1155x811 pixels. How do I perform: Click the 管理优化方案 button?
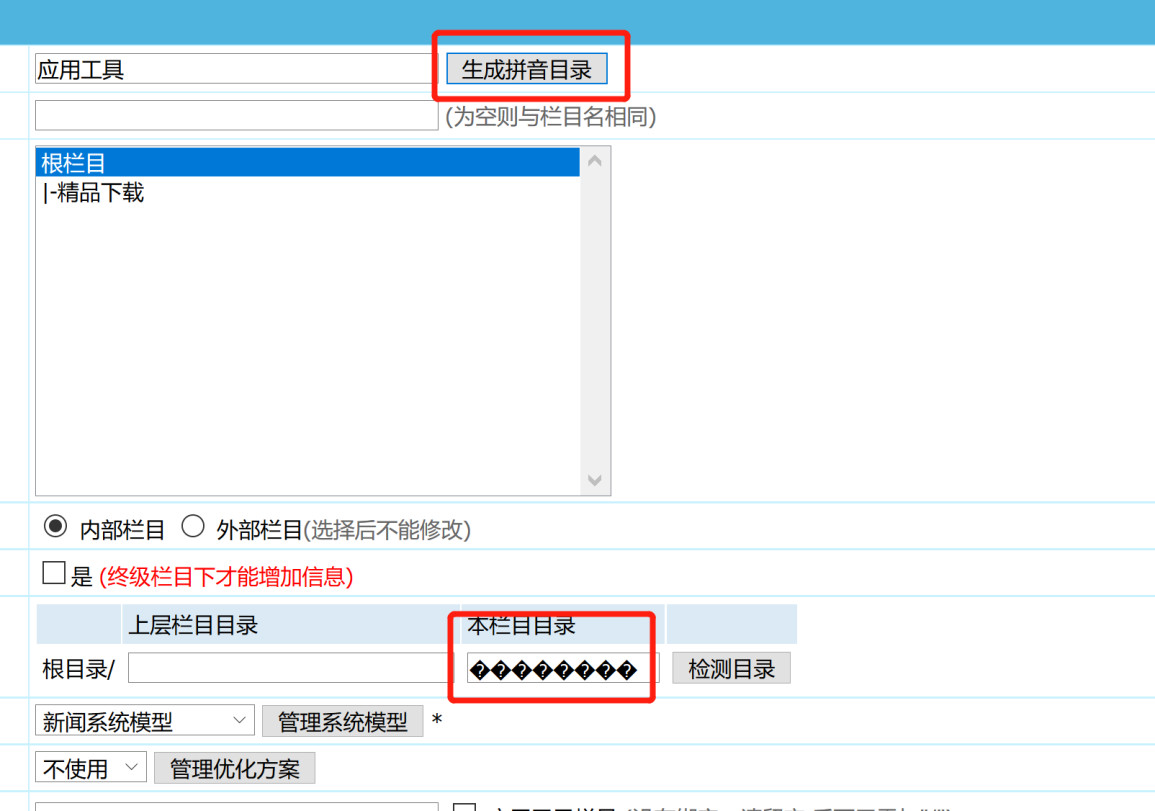[x=234, y=768]
